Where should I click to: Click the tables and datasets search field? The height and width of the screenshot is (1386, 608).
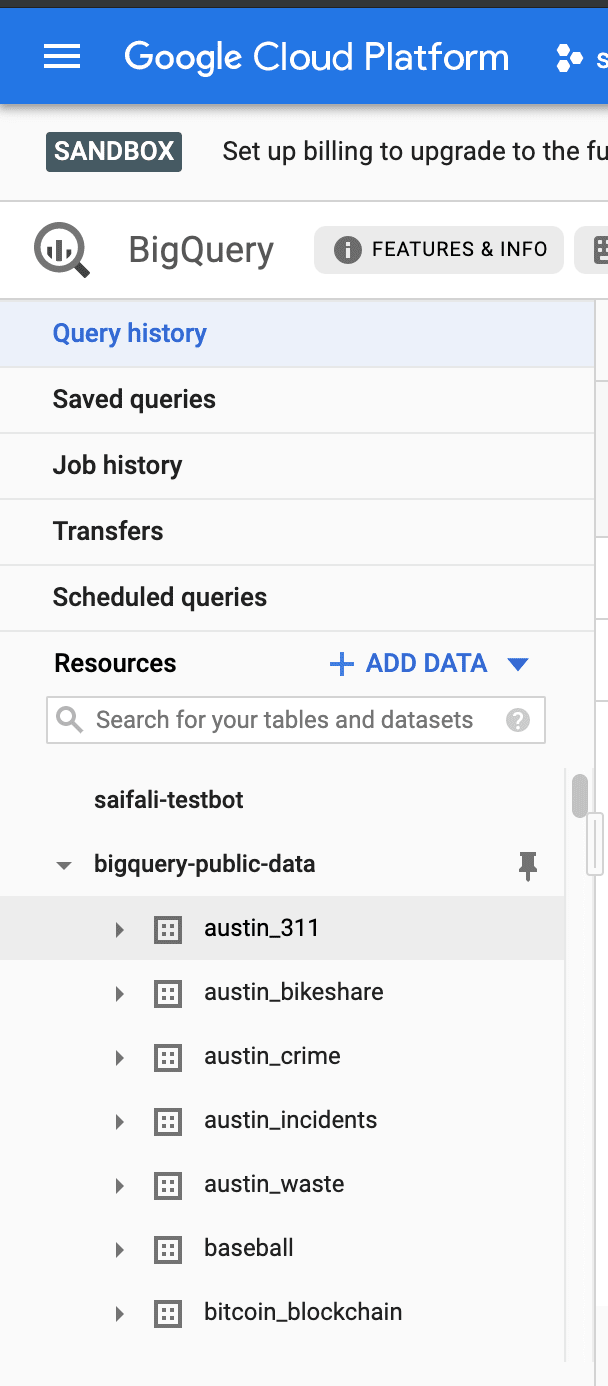tap(296, 720)
